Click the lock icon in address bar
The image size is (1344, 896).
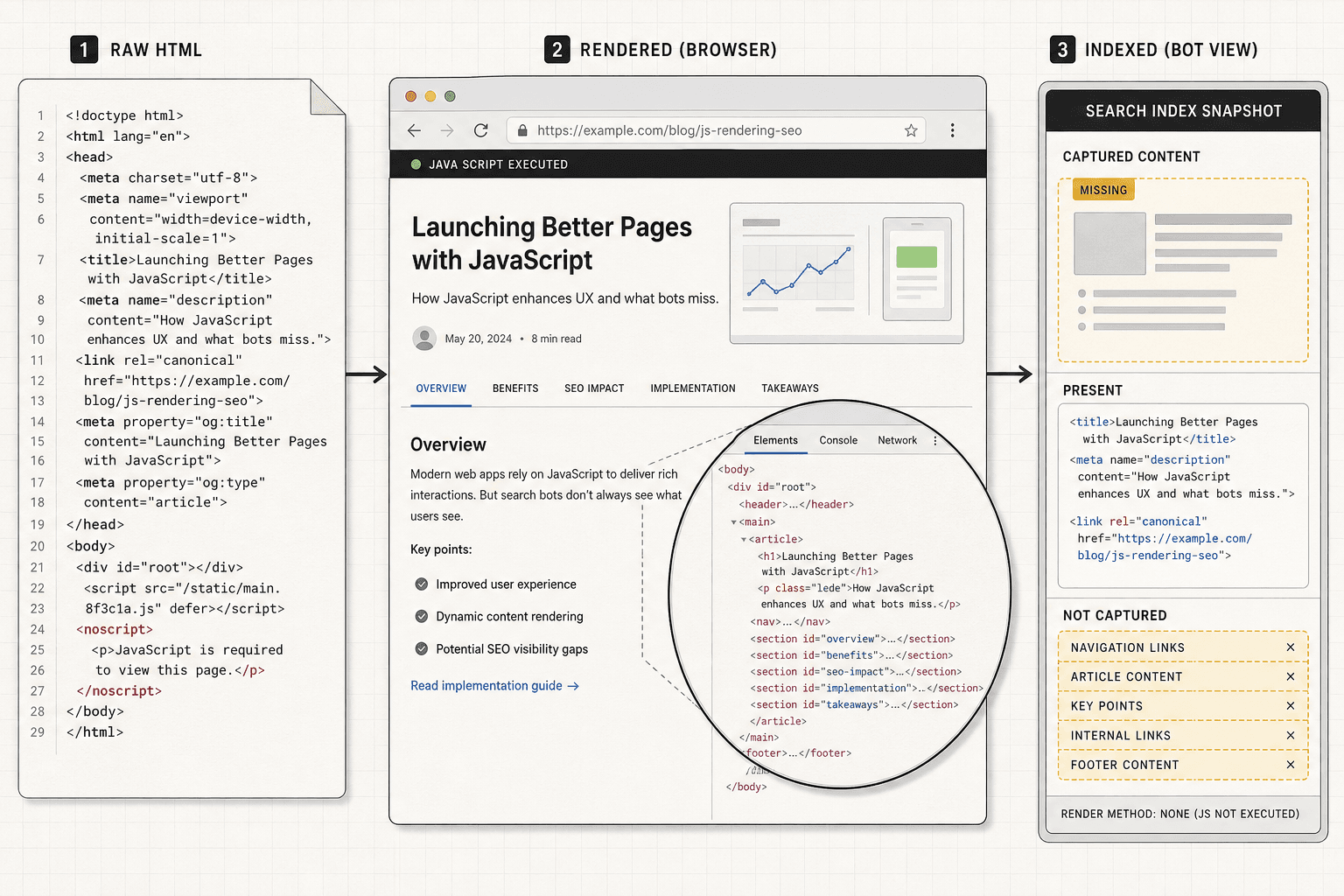coord(522,130)
